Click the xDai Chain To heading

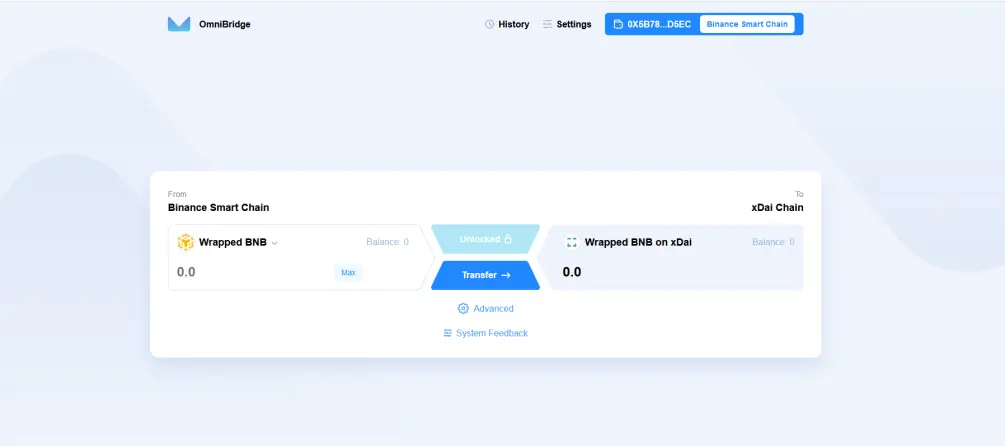777,208
